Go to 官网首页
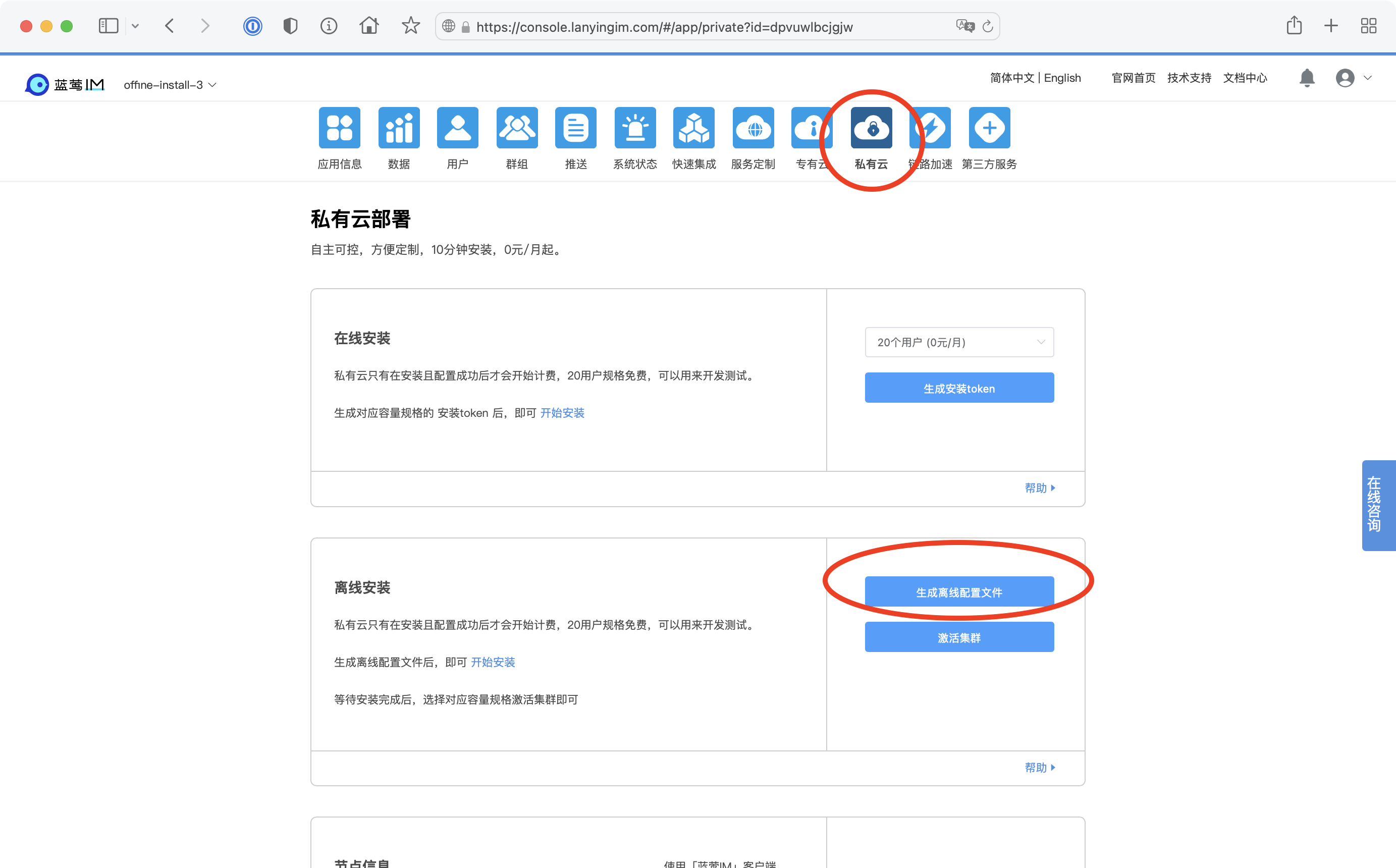Image resolution: width=1396 pixels, height=868 pixels. coord(1133,78)
